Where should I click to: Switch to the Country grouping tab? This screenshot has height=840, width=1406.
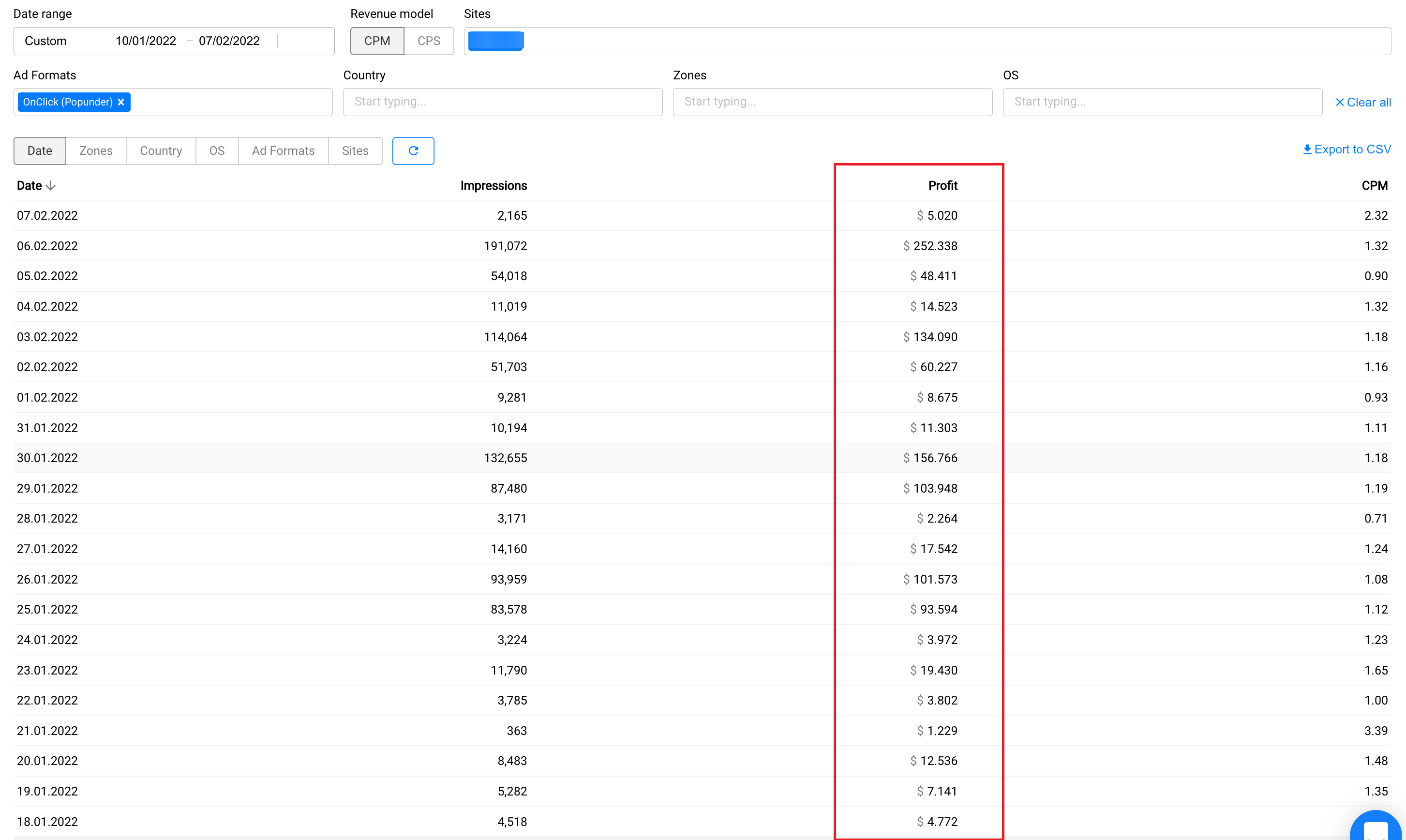[x=161, y=150]
